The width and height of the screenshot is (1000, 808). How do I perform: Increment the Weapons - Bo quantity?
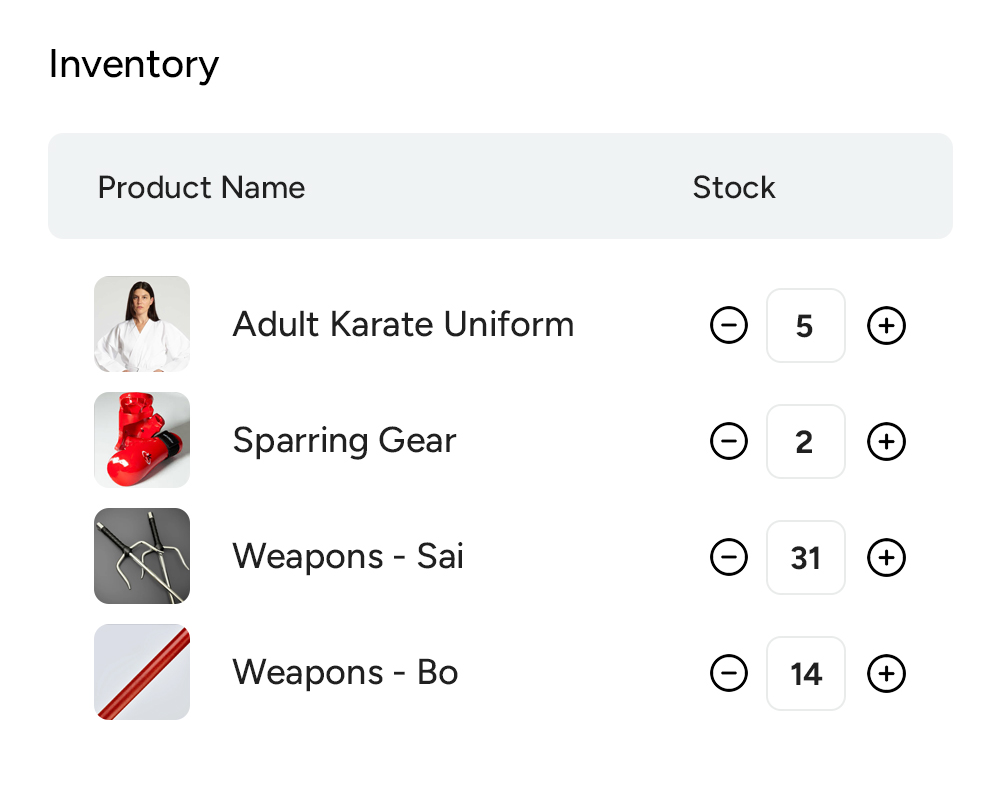tap(886, 673)
